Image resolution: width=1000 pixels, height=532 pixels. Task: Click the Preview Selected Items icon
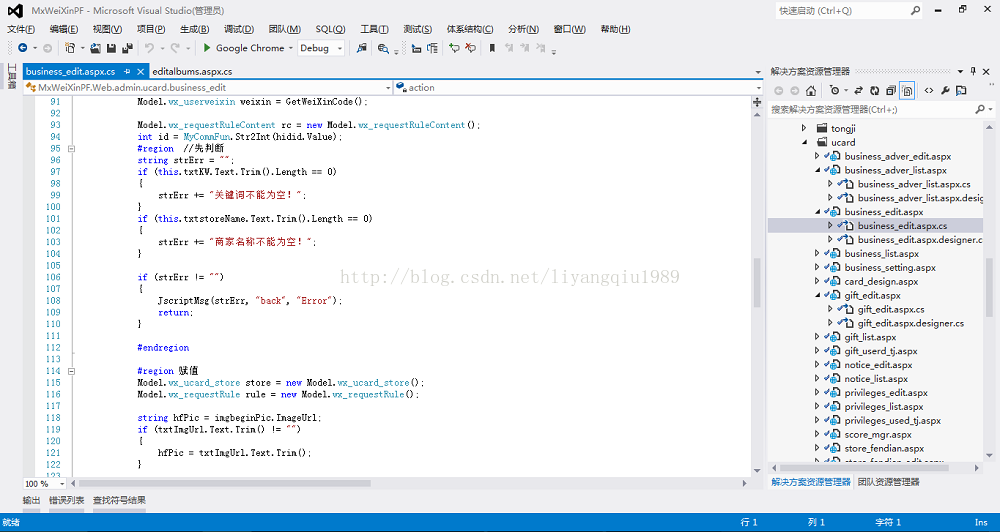[x=962, y=91]
